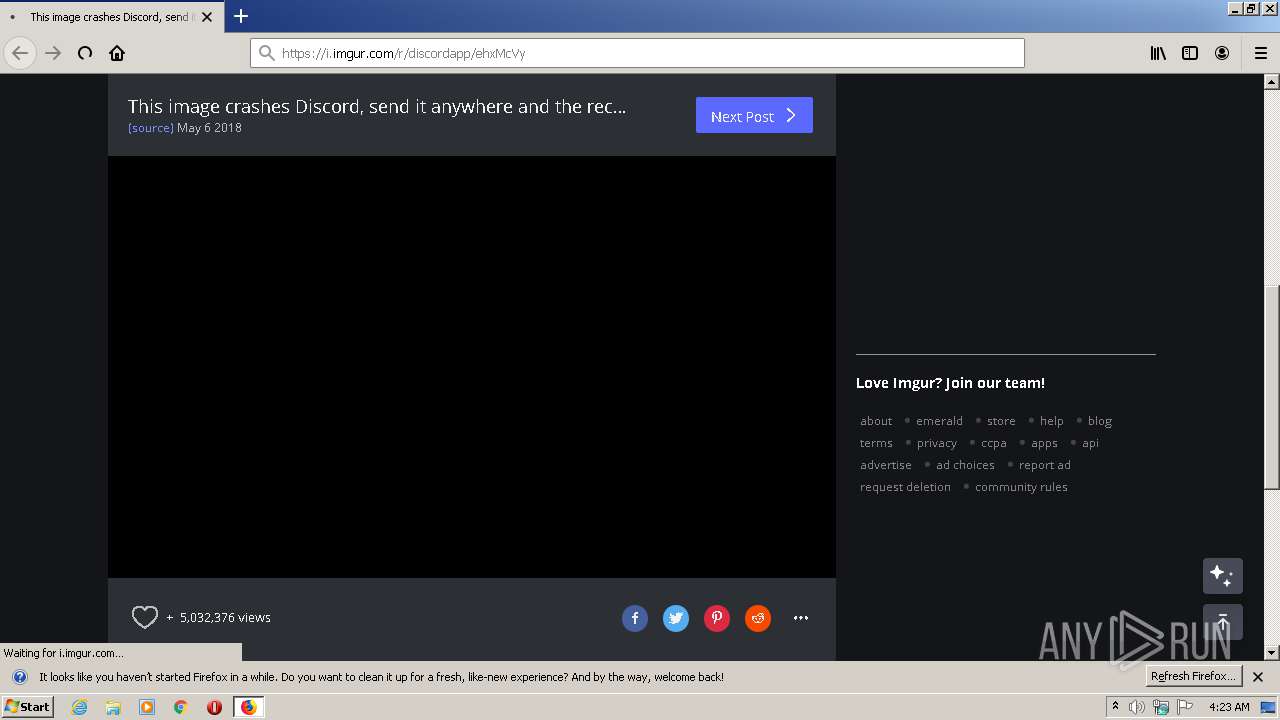Screen dimensions: 1280x720
Task: Open the [source] link
Action: coord(151,128)
